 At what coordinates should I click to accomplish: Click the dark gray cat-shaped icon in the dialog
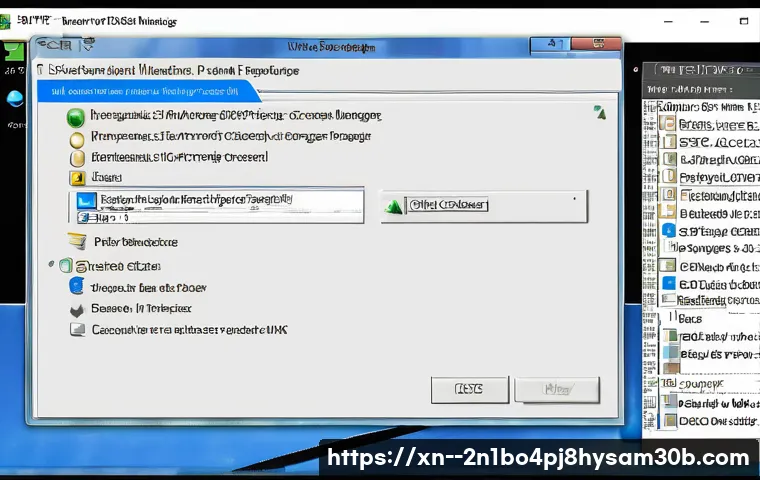pyautogui.click(x=77, y=309)
